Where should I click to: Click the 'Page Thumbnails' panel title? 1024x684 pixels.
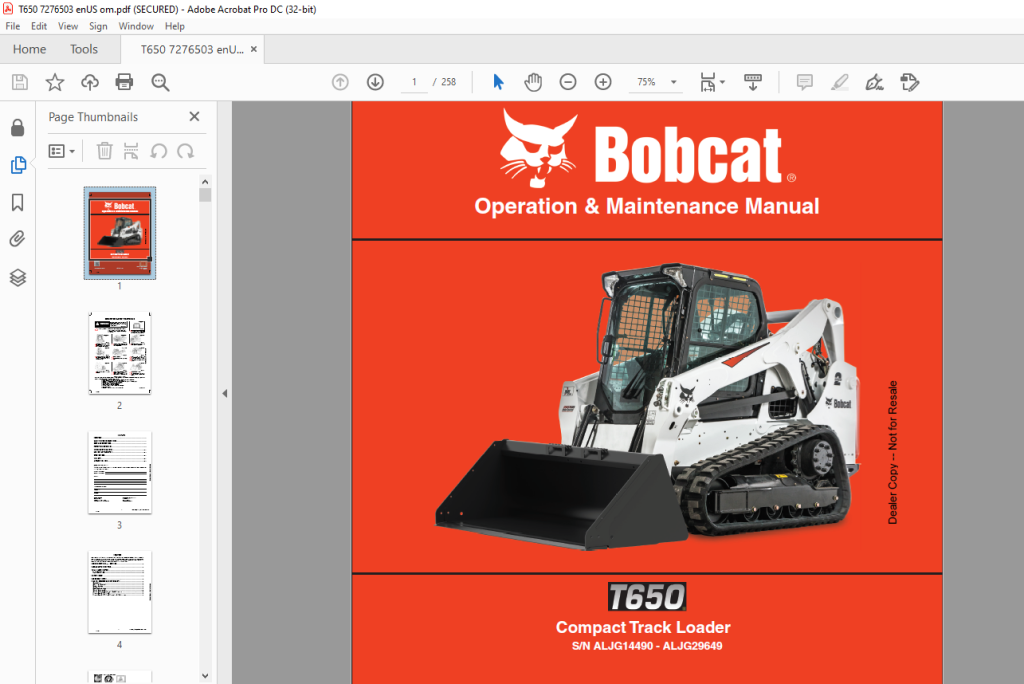pyautogui.click(x=93, y=117)
